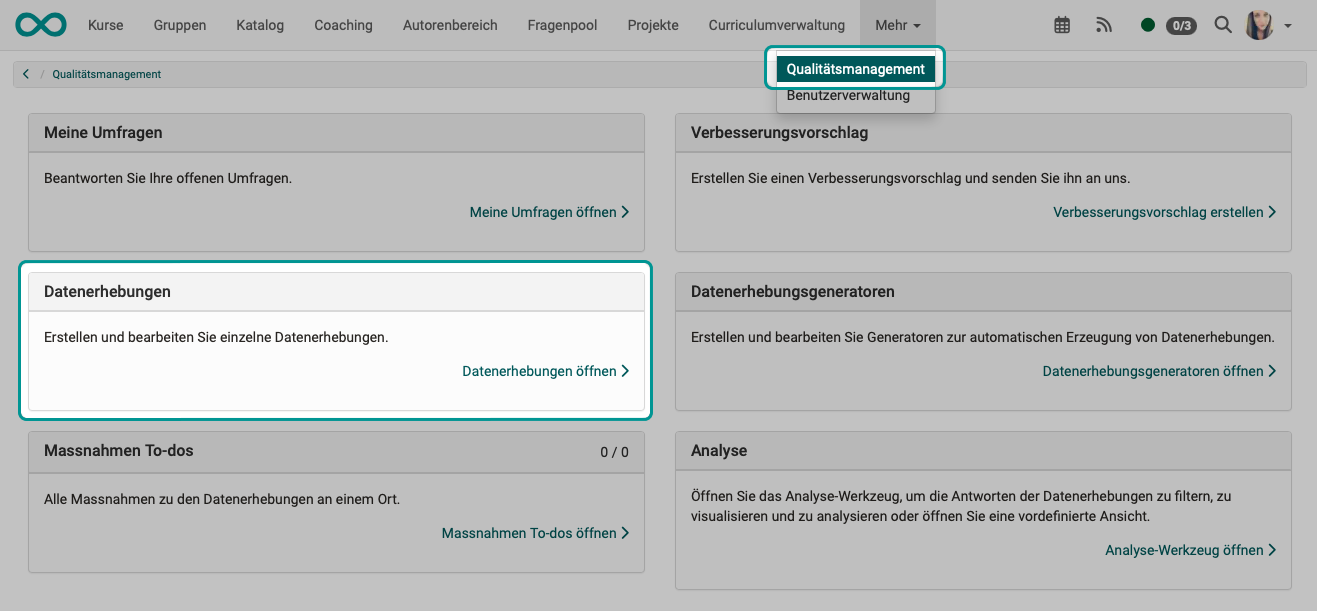Open Datenerhebungen öffnen link
This screenshot has height=611, width=1317.
[545, 370]
